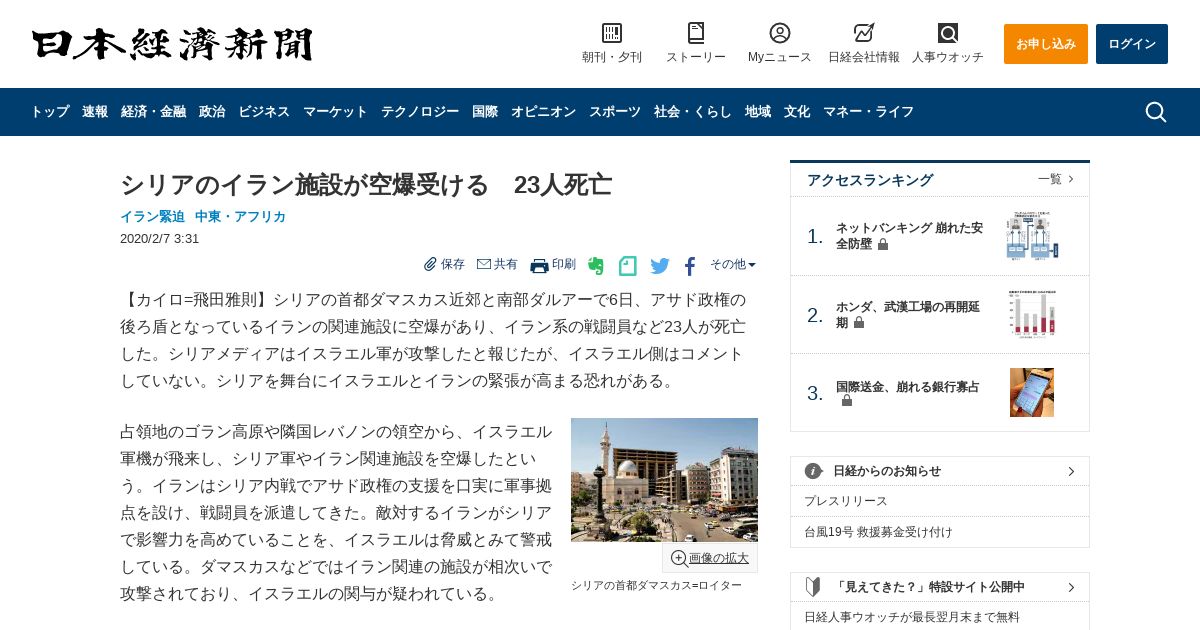This screenshot has width=1200, height=630.
Task: Open the ストーリー book icon
Action: (x=696, y=33)
